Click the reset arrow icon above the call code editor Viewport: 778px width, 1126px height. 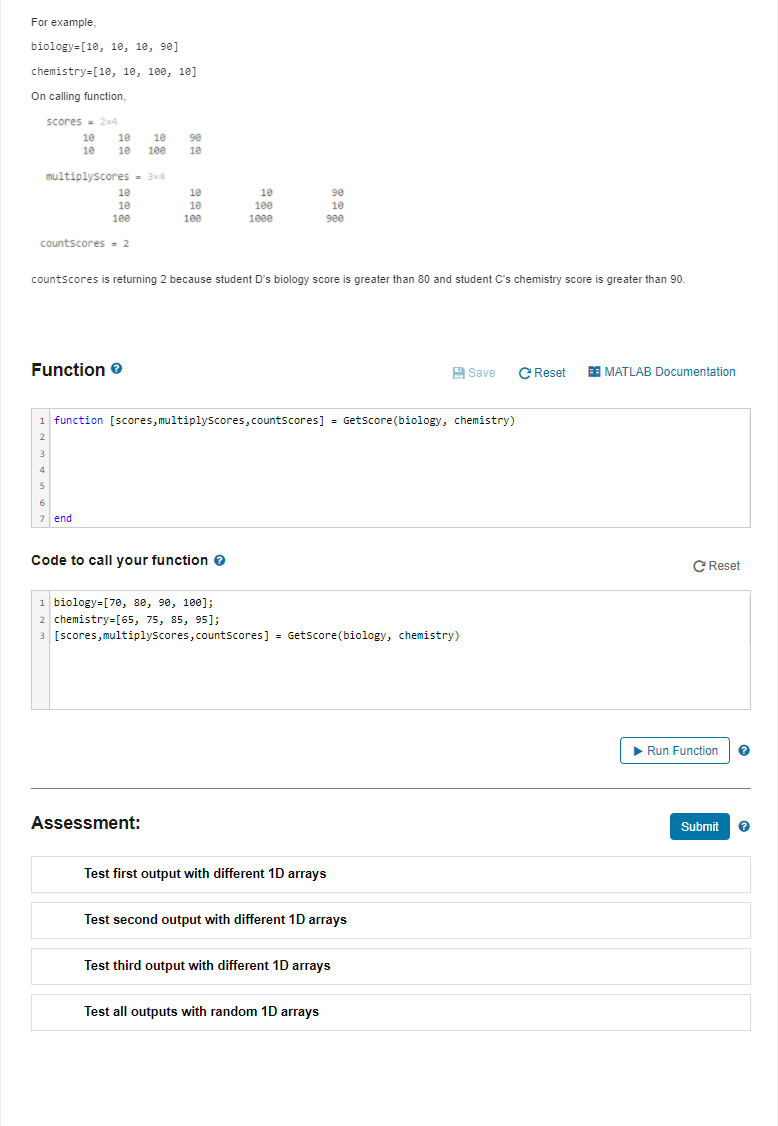click(x=699, y=566)
